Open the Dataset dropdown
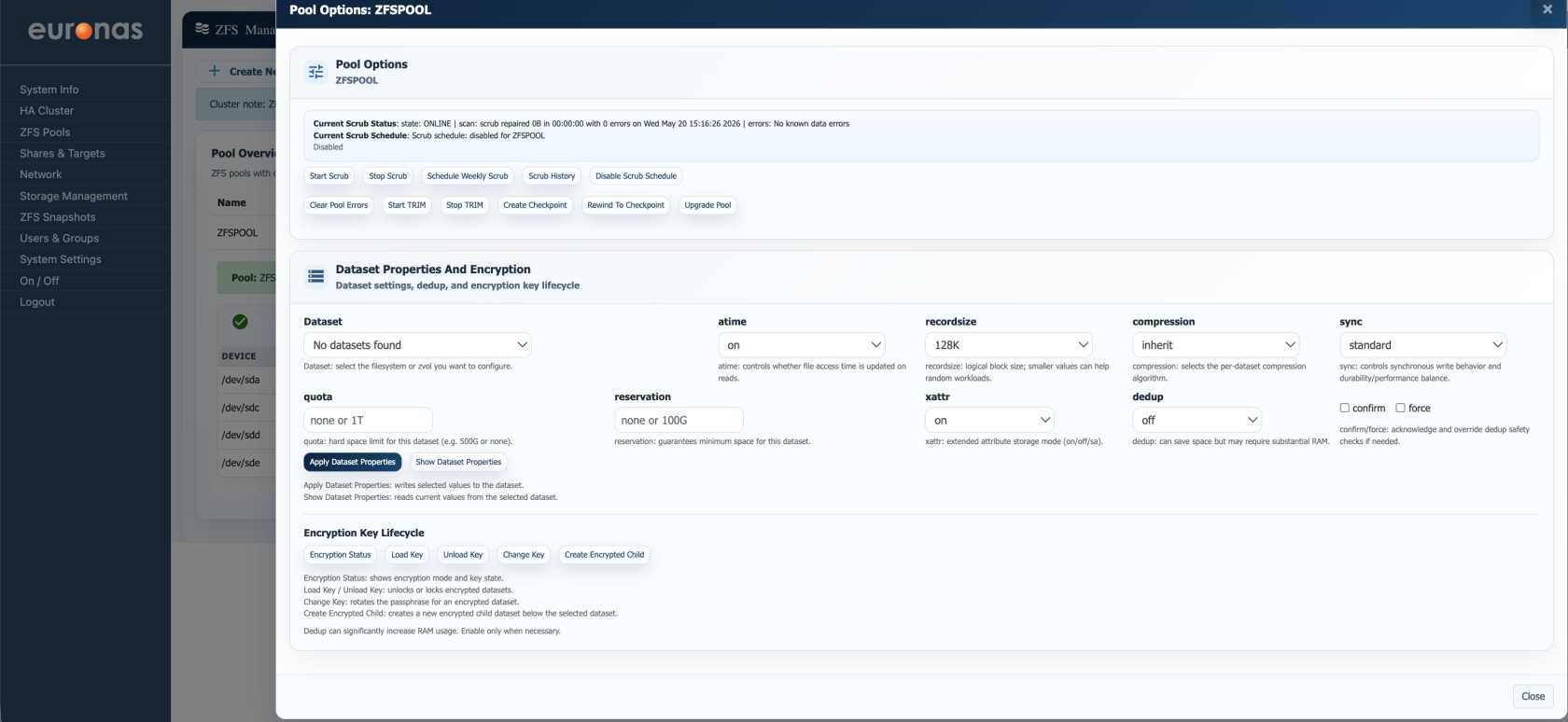The width and height of the screenshot is (1568, 722). (417, 345)
